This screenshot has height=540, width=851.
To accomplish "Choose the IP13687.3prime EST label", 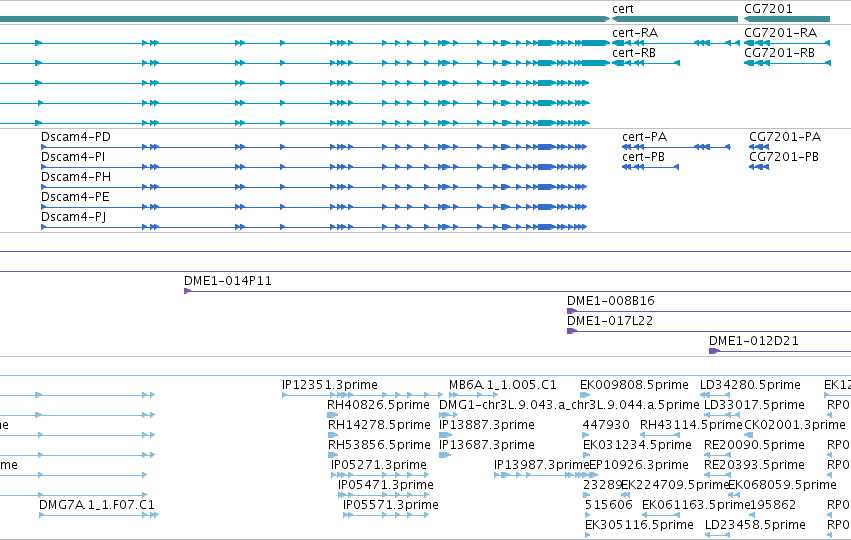I will point(487,445).
